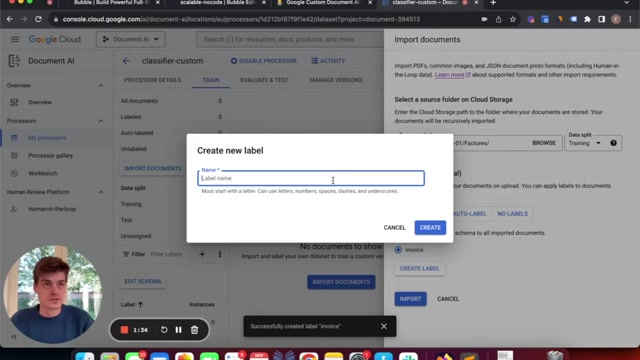Cancel the Create new label dialog
Image resolution: width=640 pixels, height=360 pixels.
click(x=394, y=228)
